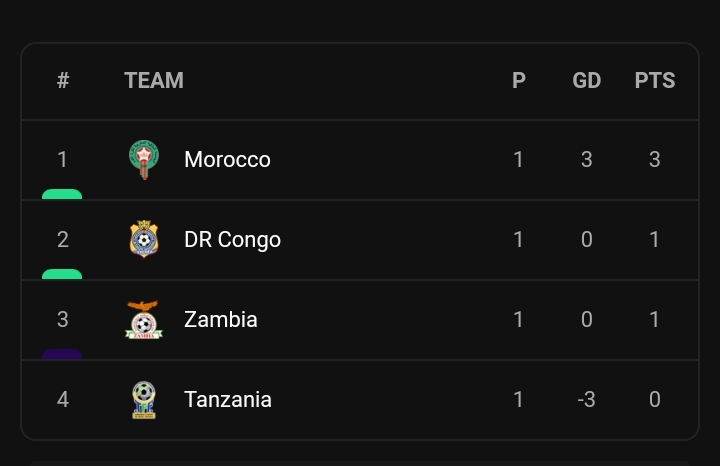720x466 pixels.
Task: Click Tanzania's goal difference of -3
Action: pyautogui.click(x=587, y=400)
